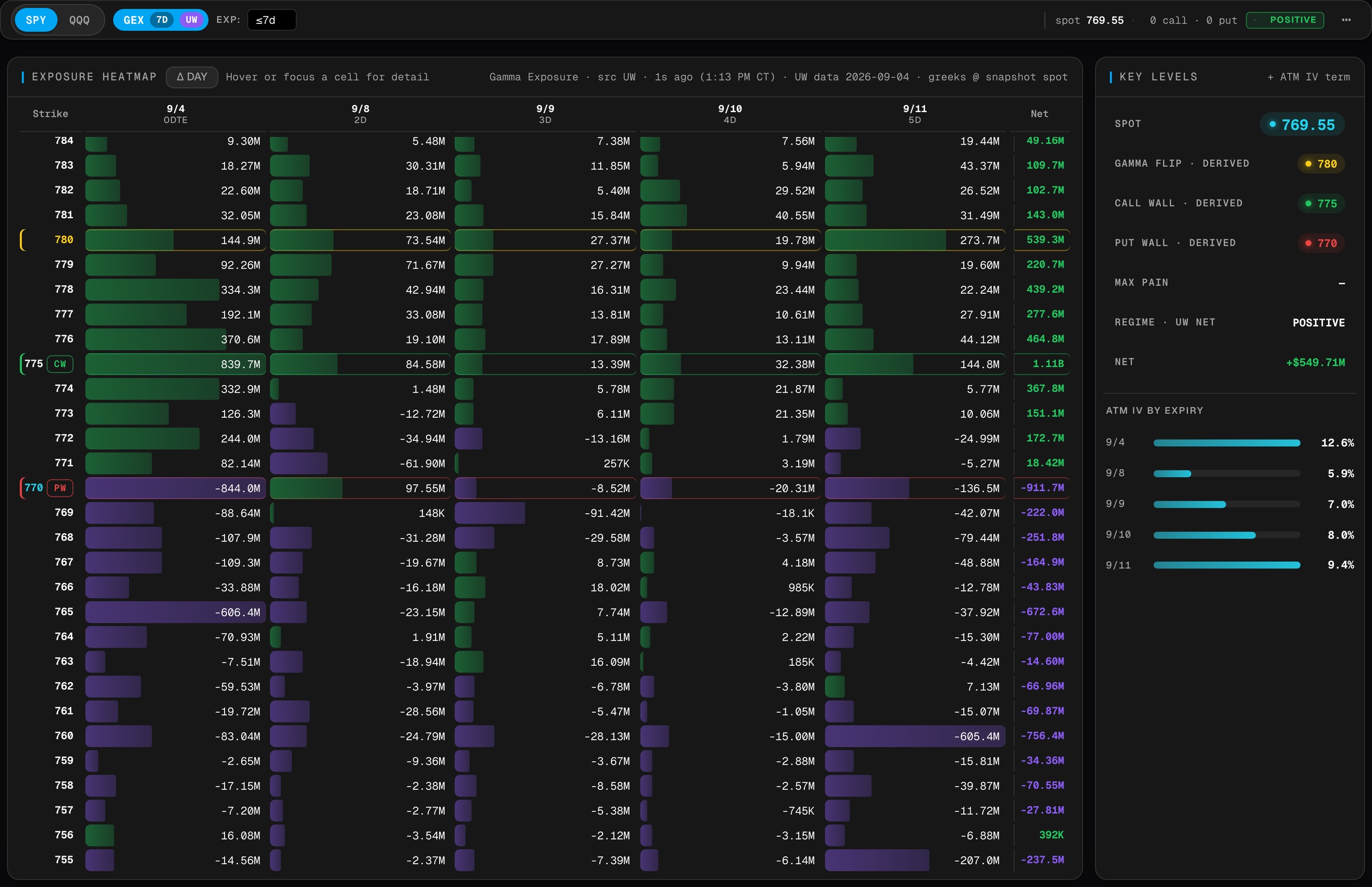Image resolution: width=1372 pixels, height=887 pixels.
Task: Toggle the Δ DAY button
Action: pyautogui.click(x=192, y=77)
